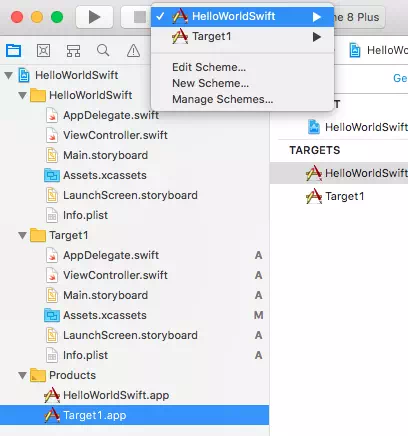Choose the iPhone 8 Plus destination

coord(358,17)
